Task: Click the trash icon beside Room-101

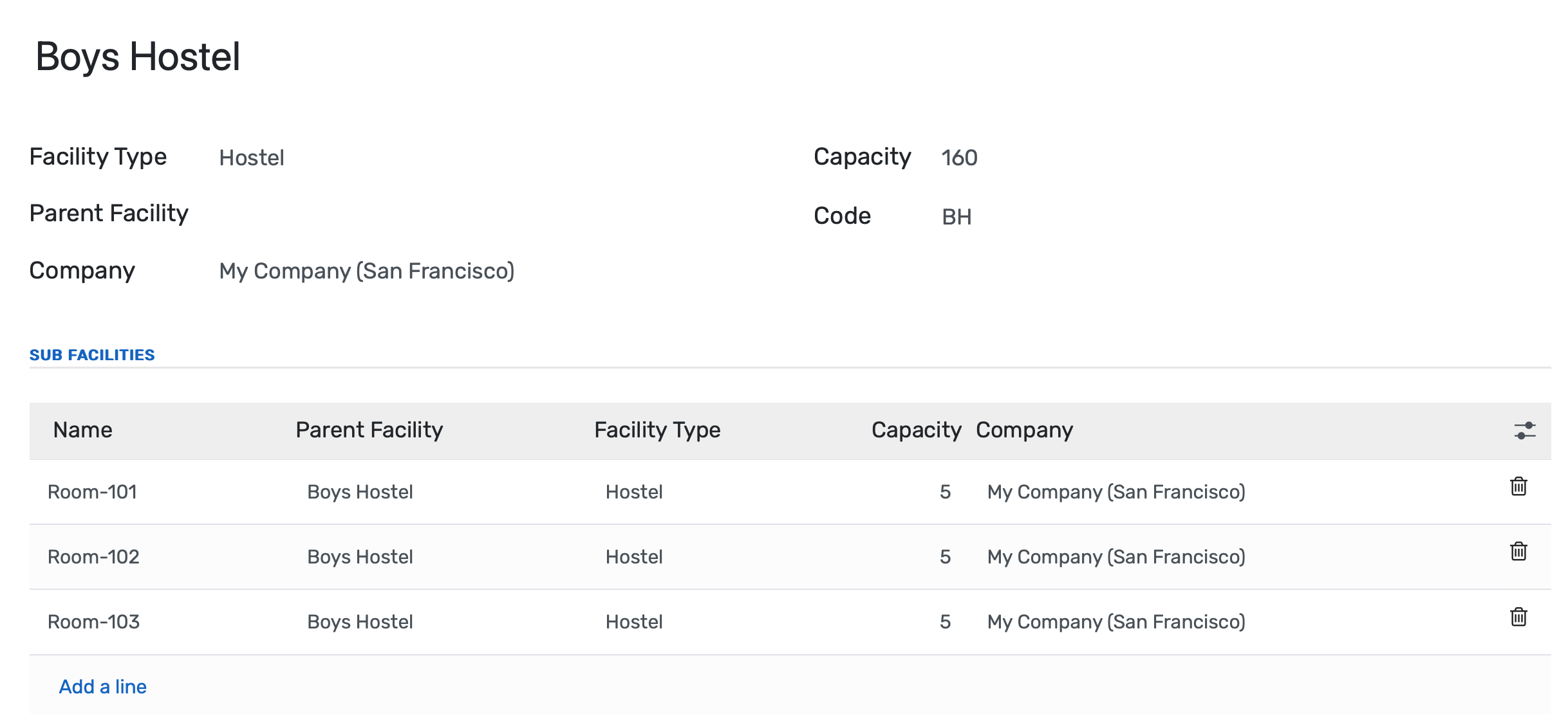Action: click(x=1518, y=488)
